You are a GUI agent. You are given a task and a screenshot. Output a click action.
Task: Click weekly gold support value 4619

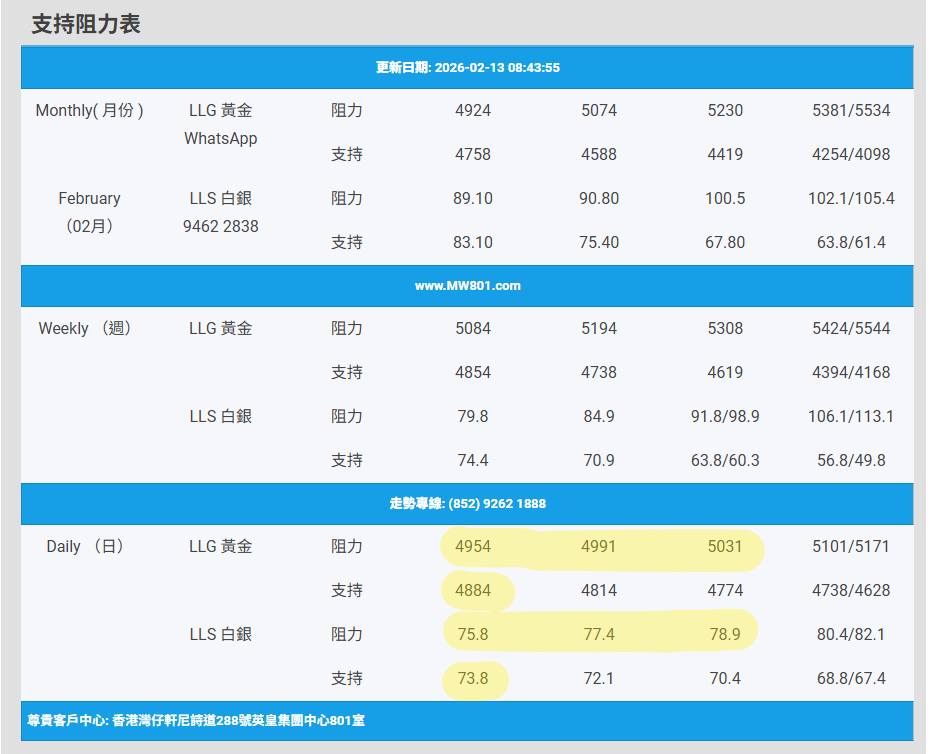(x=725, y=373)
